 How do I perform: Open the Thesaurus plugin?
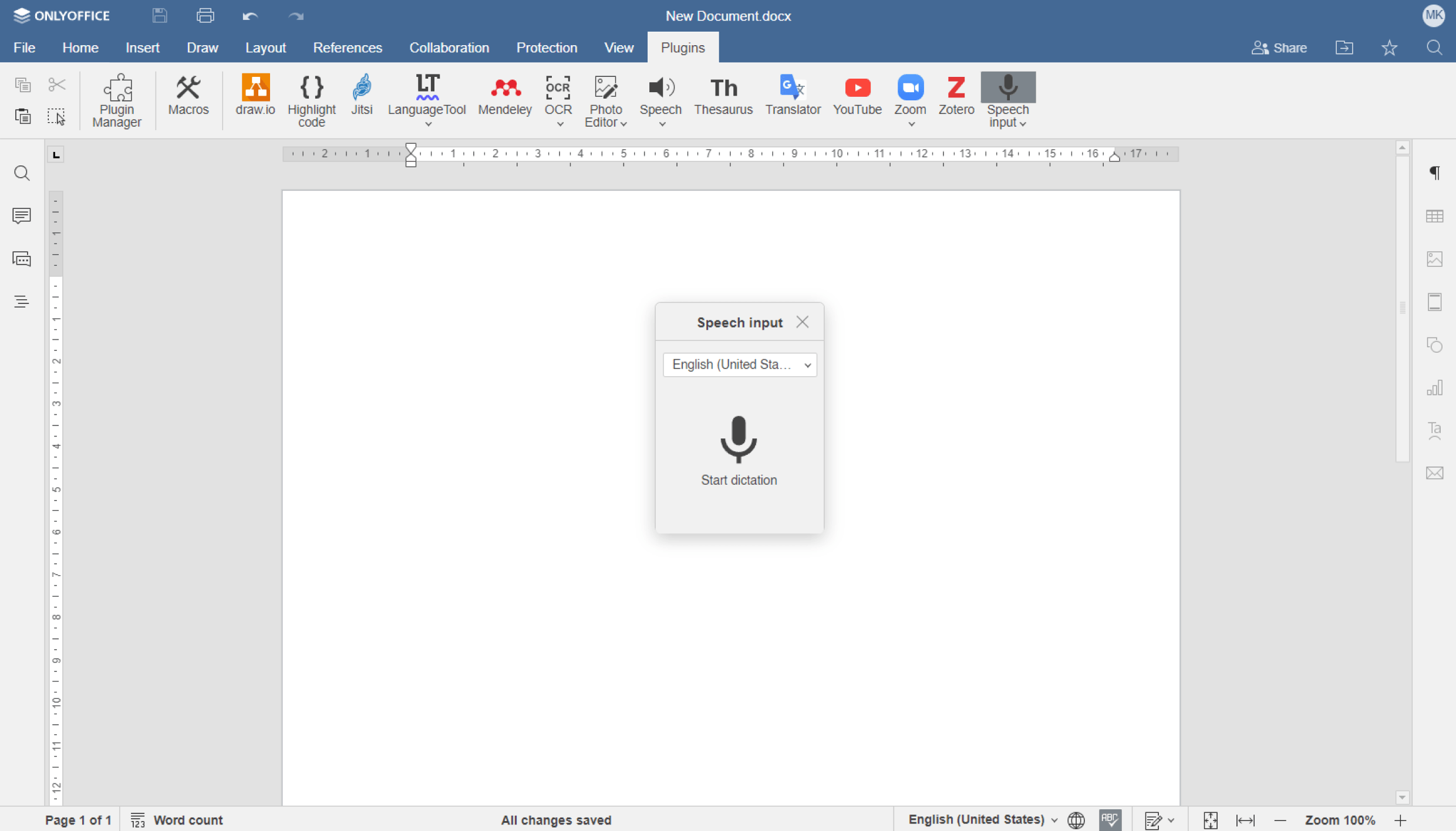pos(723,95)
